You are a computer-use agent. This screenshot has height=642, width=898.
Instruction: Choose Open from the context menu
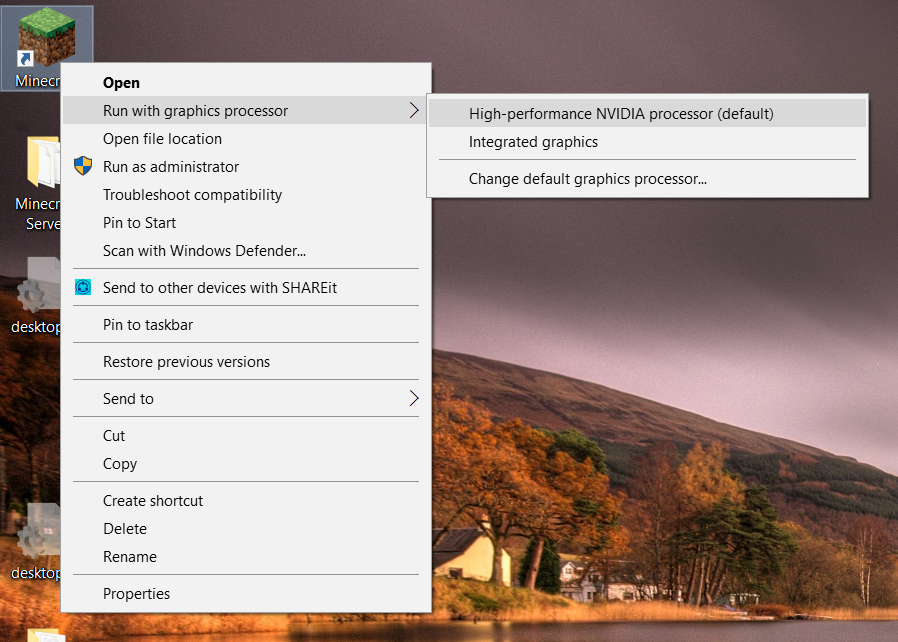click(246, 82)
